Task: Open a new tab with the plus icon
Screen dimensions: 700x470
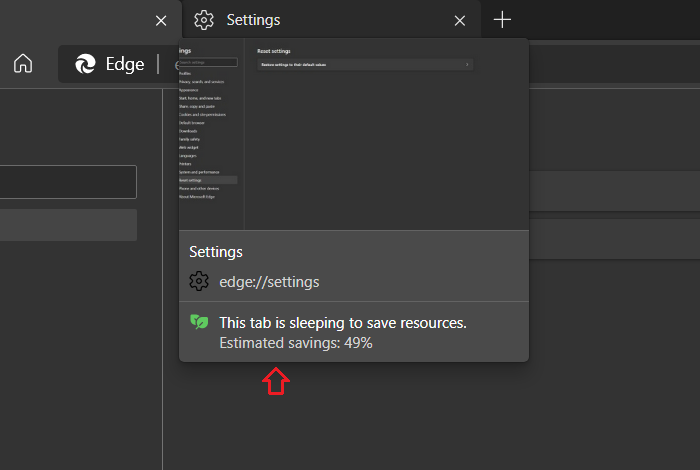Action: point(503,20)
